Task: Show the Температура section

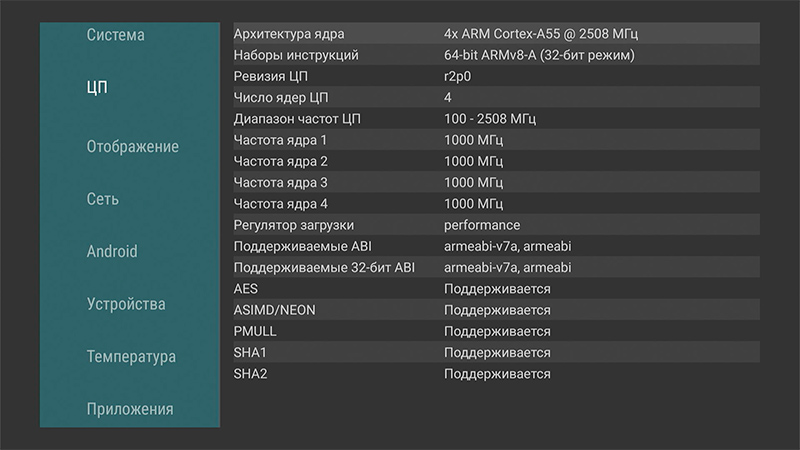Action: pyautogui.click(x=131, y=357)
